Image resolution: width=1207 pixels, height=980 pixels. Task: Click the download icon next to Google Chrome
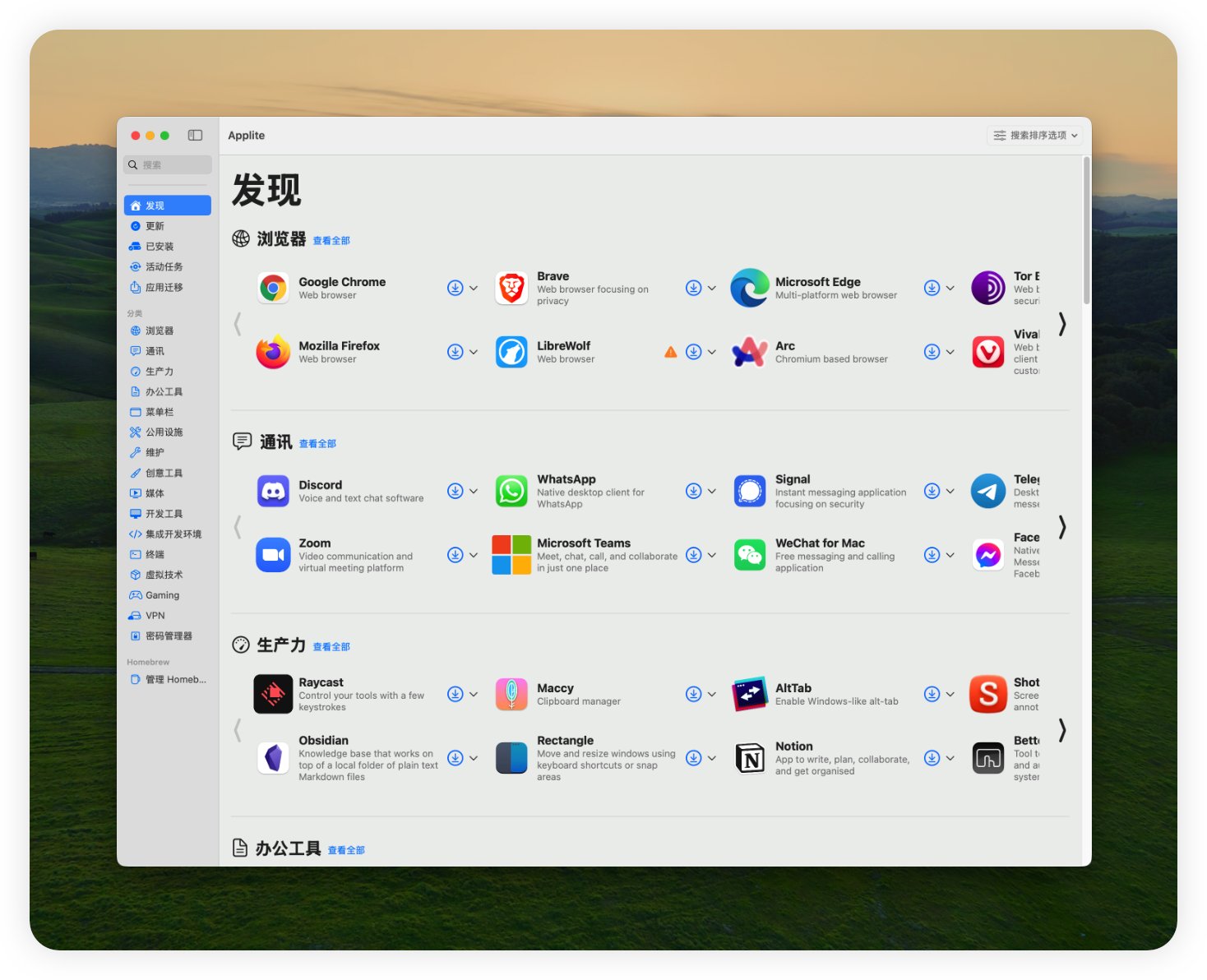tap(455, 288)
